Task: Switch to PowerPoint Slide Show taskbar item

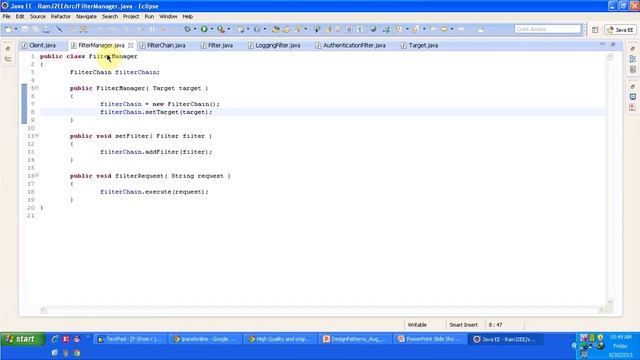Action: pos(429,339)
